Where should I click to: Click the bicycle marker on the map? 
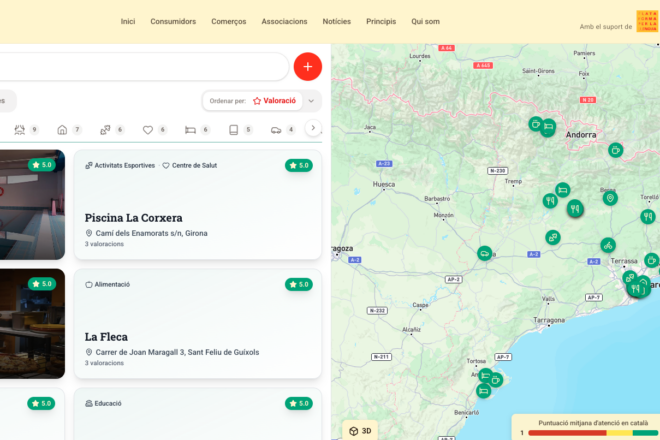click(608, 245)
